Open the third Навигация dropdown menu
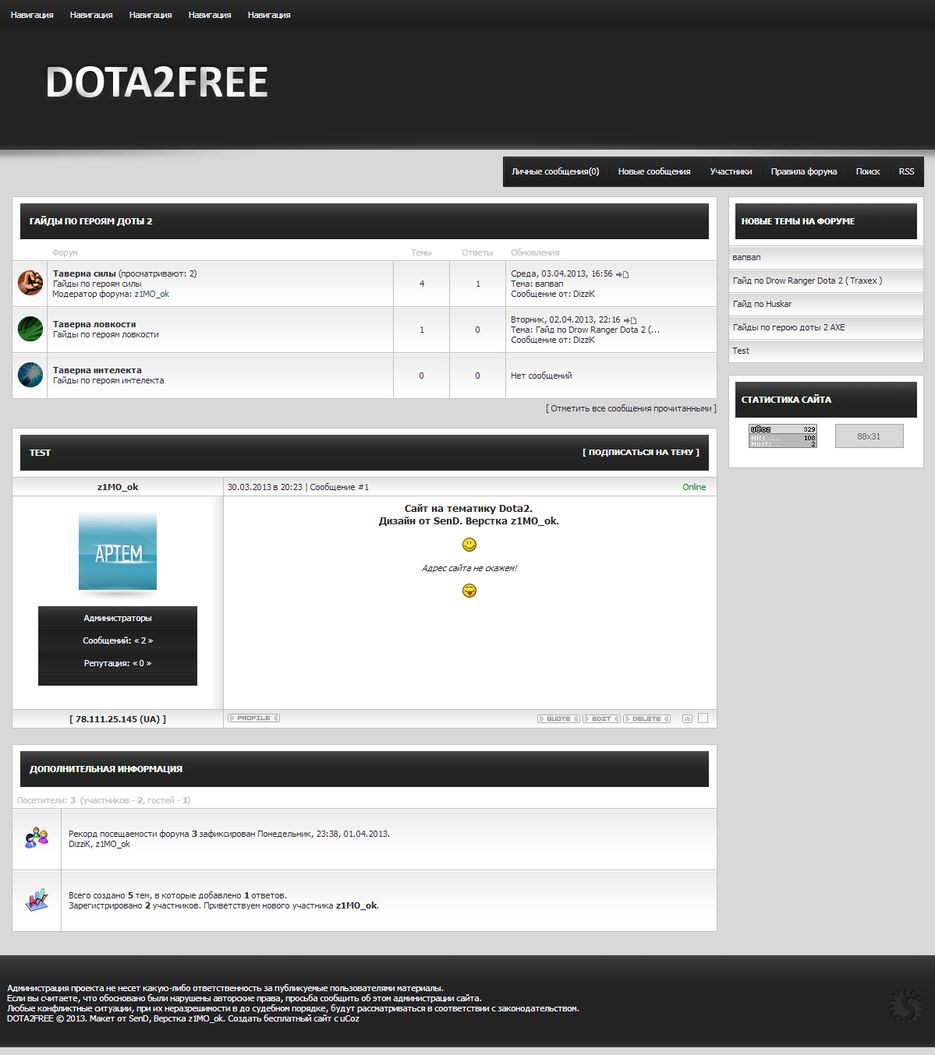 [x=149, y=14]
